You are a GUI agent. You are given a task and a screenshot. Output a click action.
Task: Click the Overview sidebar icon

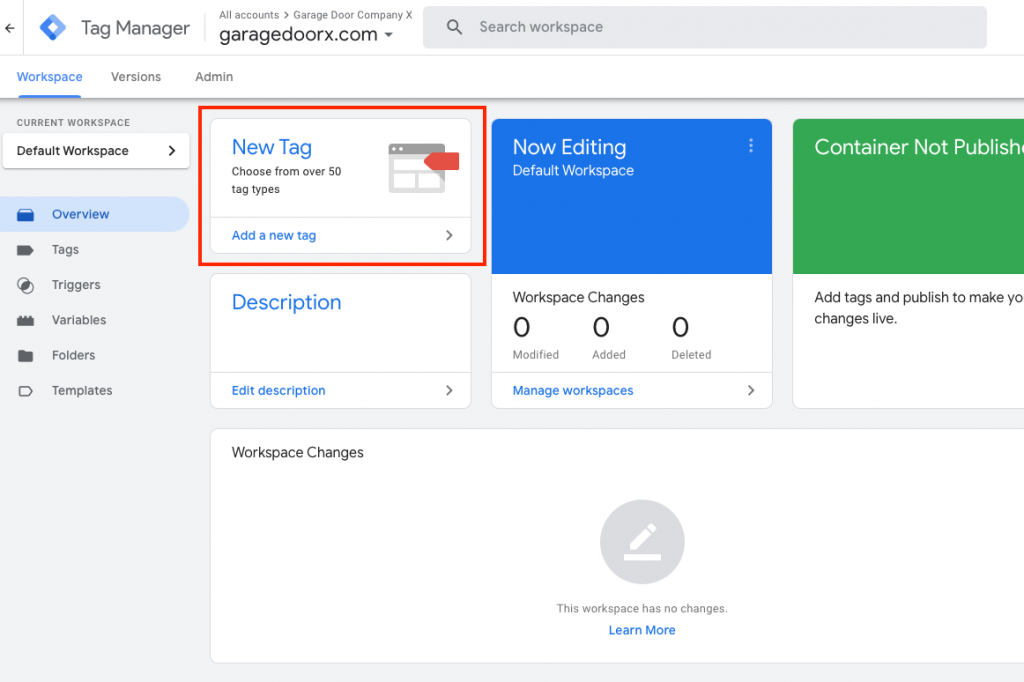point(25,214)
